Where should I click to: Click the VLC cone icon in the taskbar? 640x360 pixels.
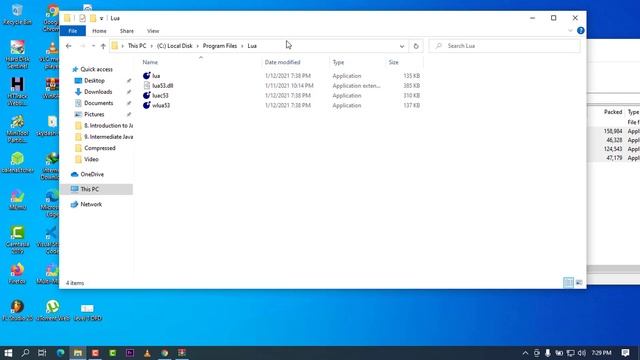(x=147, y=353)
